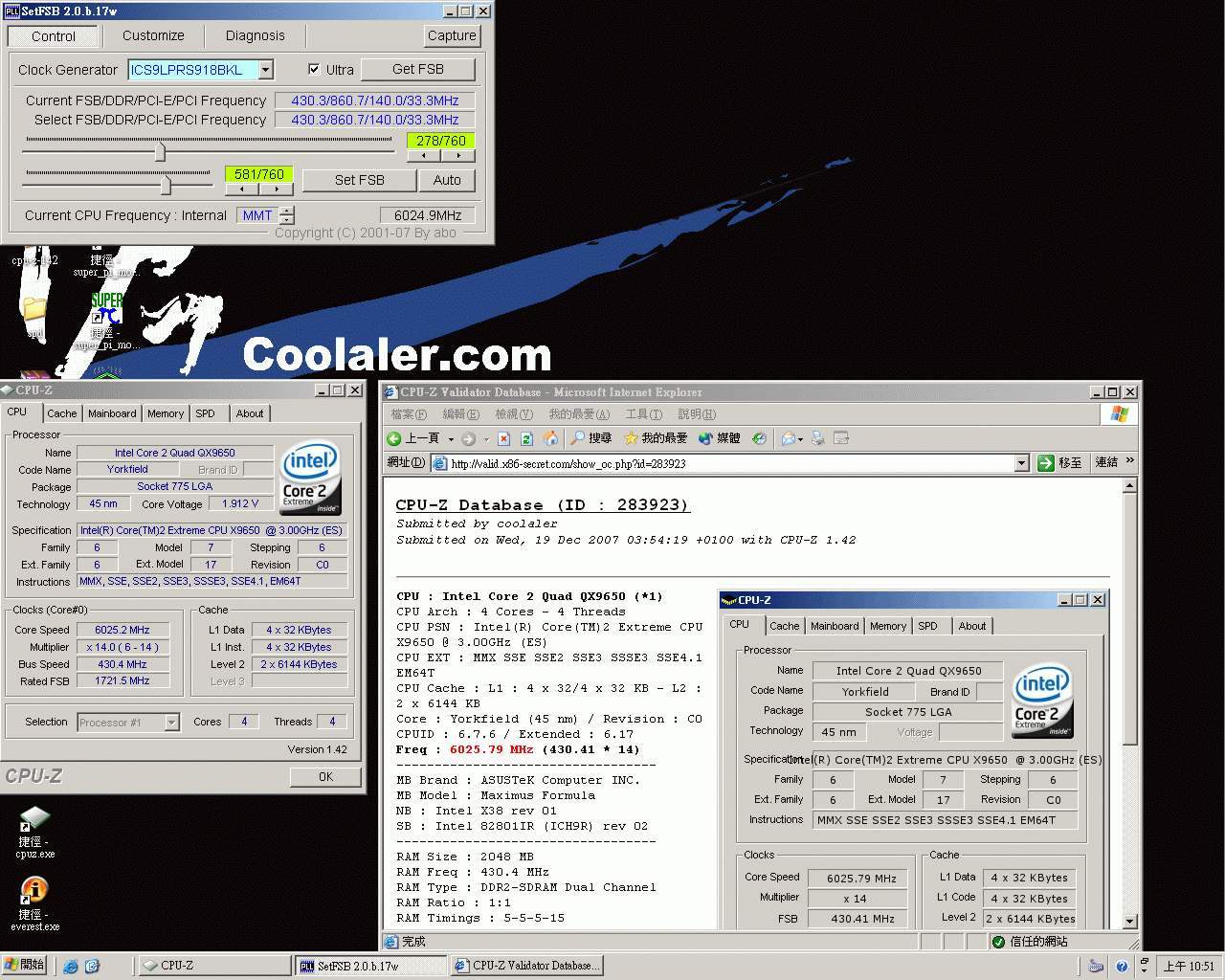Viewport: 1225px width, 980px height.
Task: Switch to Customize tab in SetFSB
Action: coord(153,35)
